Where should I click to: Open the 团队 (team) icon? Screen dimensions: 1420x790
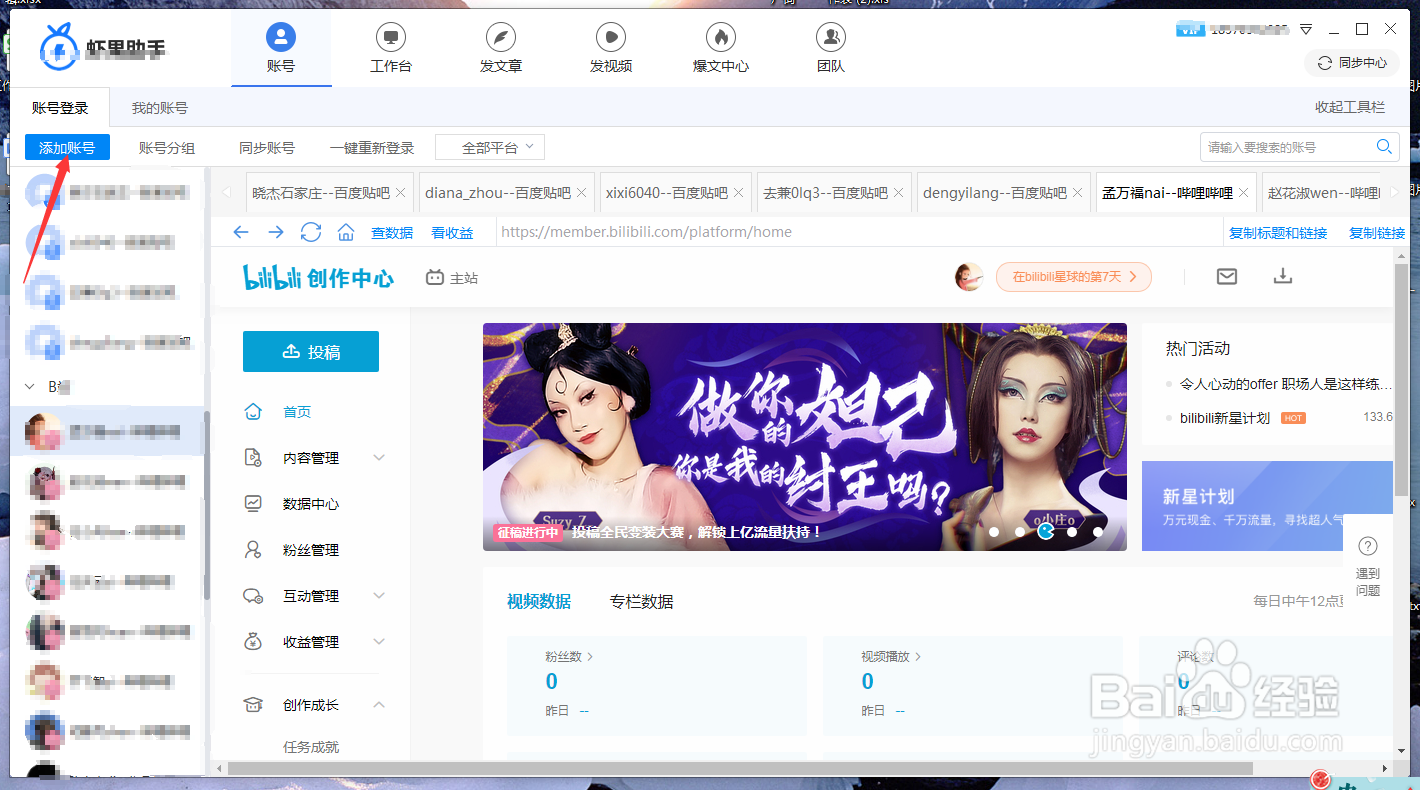[830, 48]
